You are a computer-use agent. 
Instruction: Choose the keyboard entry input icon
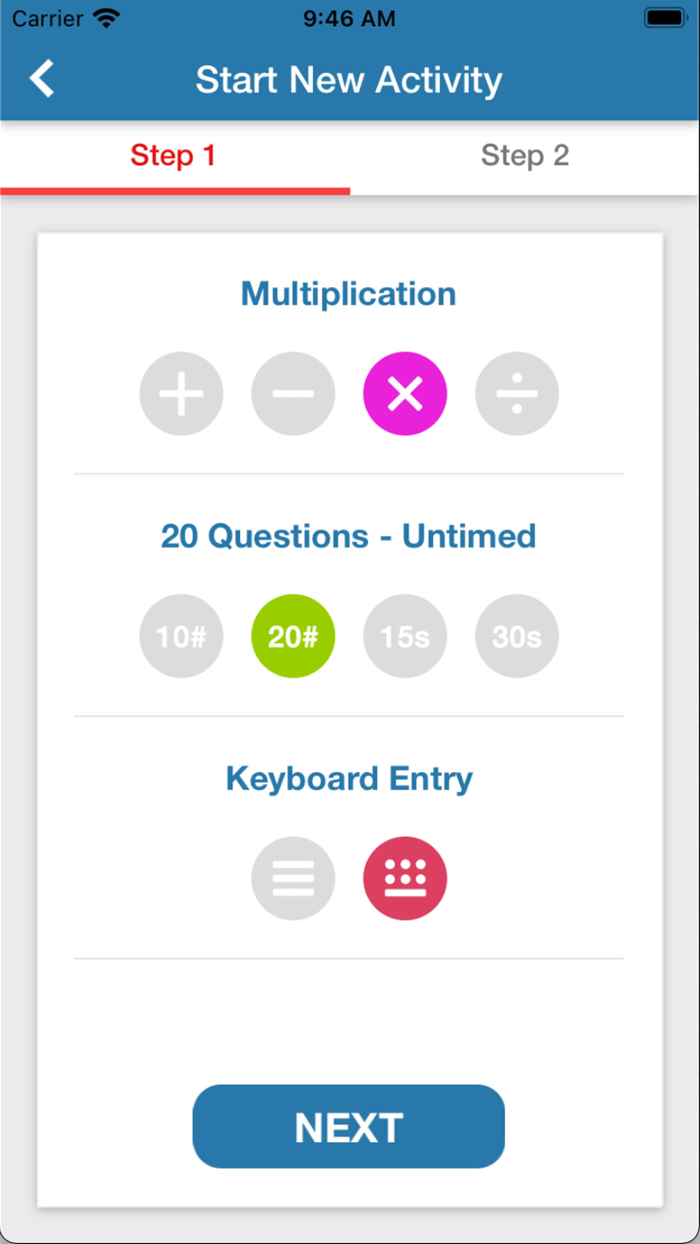405,878
